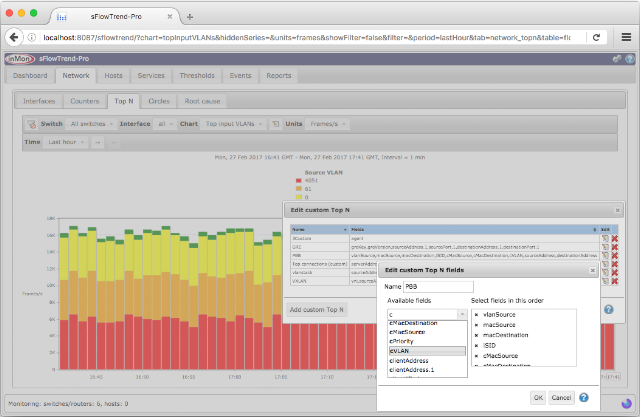Open the Units dropdown Frames/s

click(327, 124)
